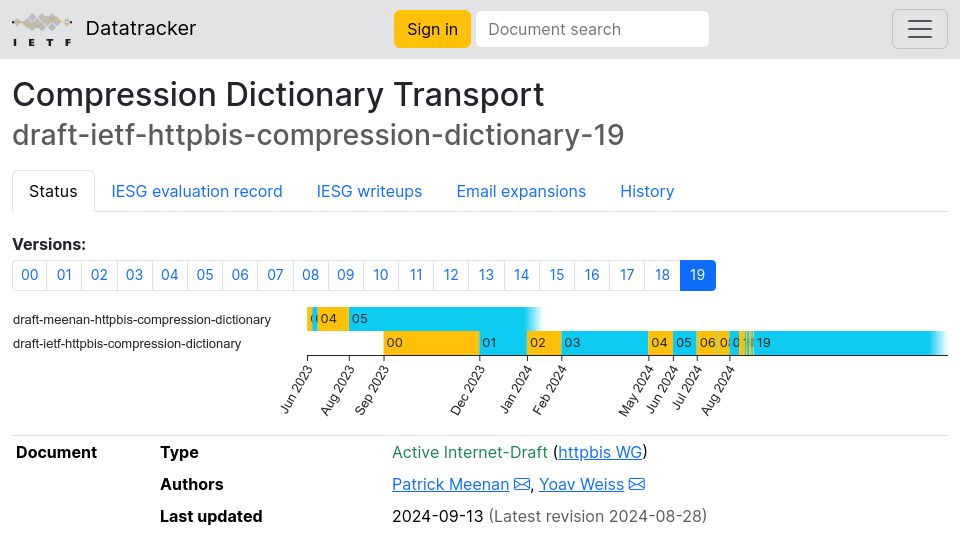Select version 10 in the version pager
The width and height of the screenshot is (960, 540).
click(381, 275)
